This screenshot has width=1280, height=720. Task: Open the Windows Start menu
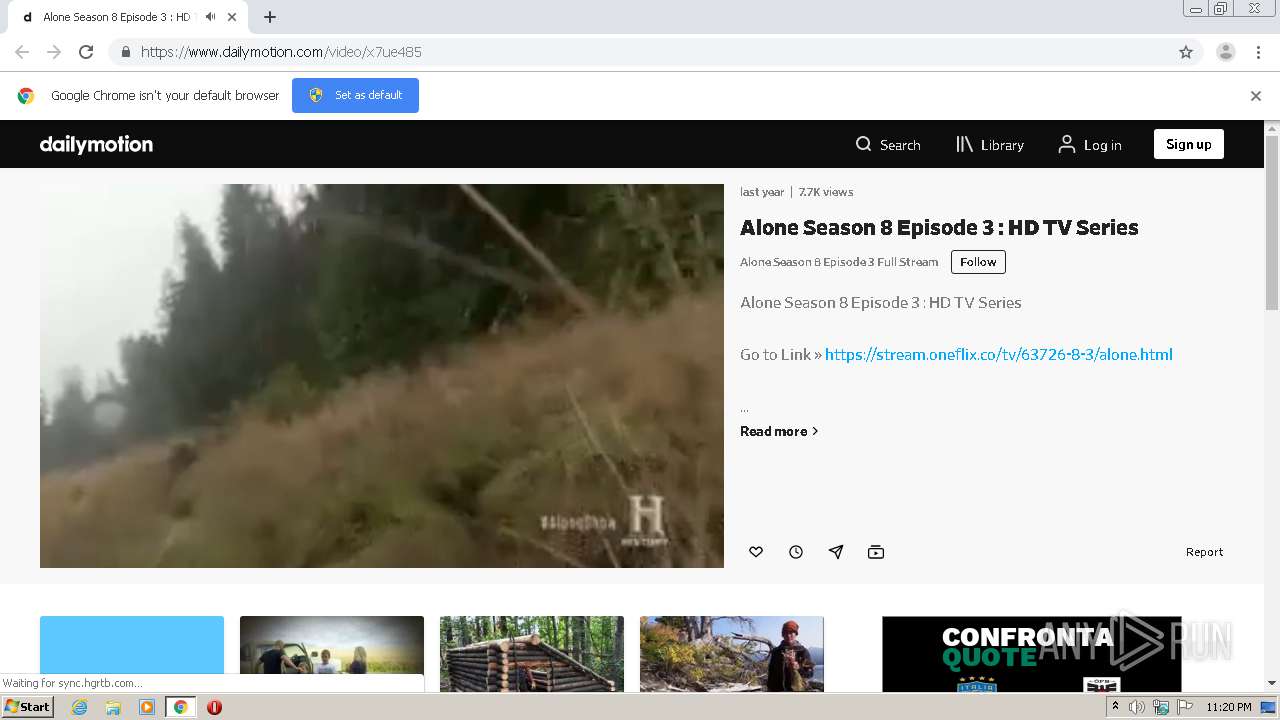(28, 706)
